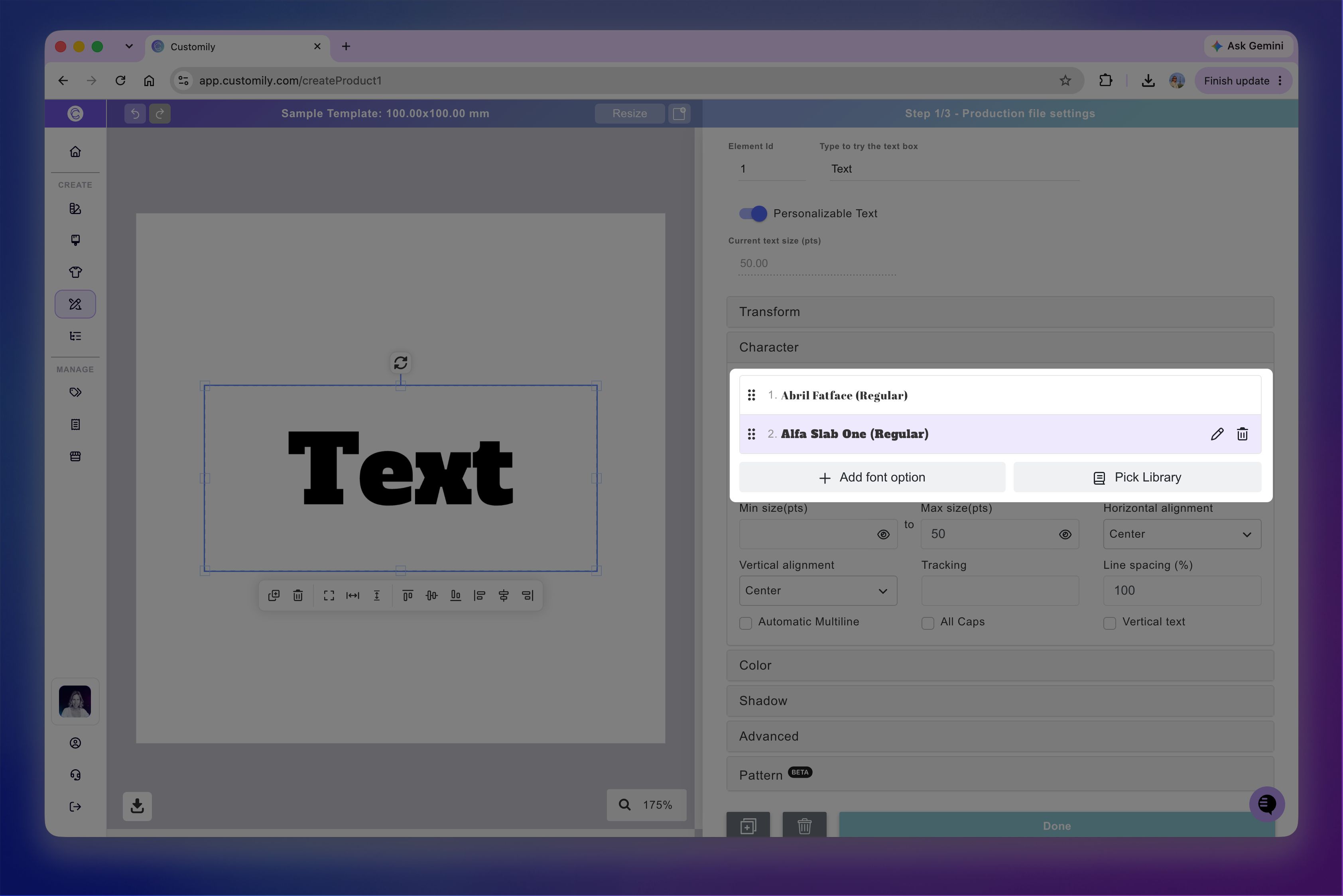This screenshot has height=896, width=1343.
Task: Open the home icon in the sidebar
Action: click(x=75, y=151)
